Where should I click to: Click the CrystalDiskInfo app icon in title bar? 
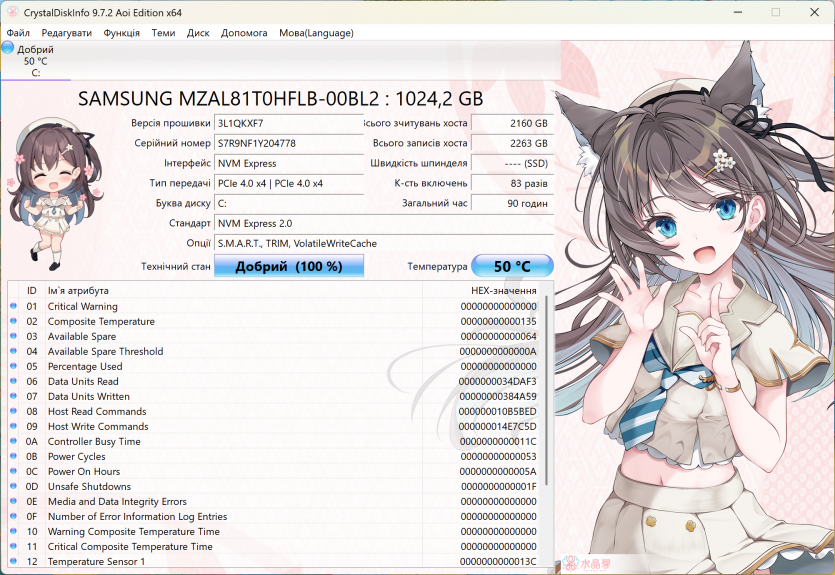pyautogui.click(x=12, y=11)
